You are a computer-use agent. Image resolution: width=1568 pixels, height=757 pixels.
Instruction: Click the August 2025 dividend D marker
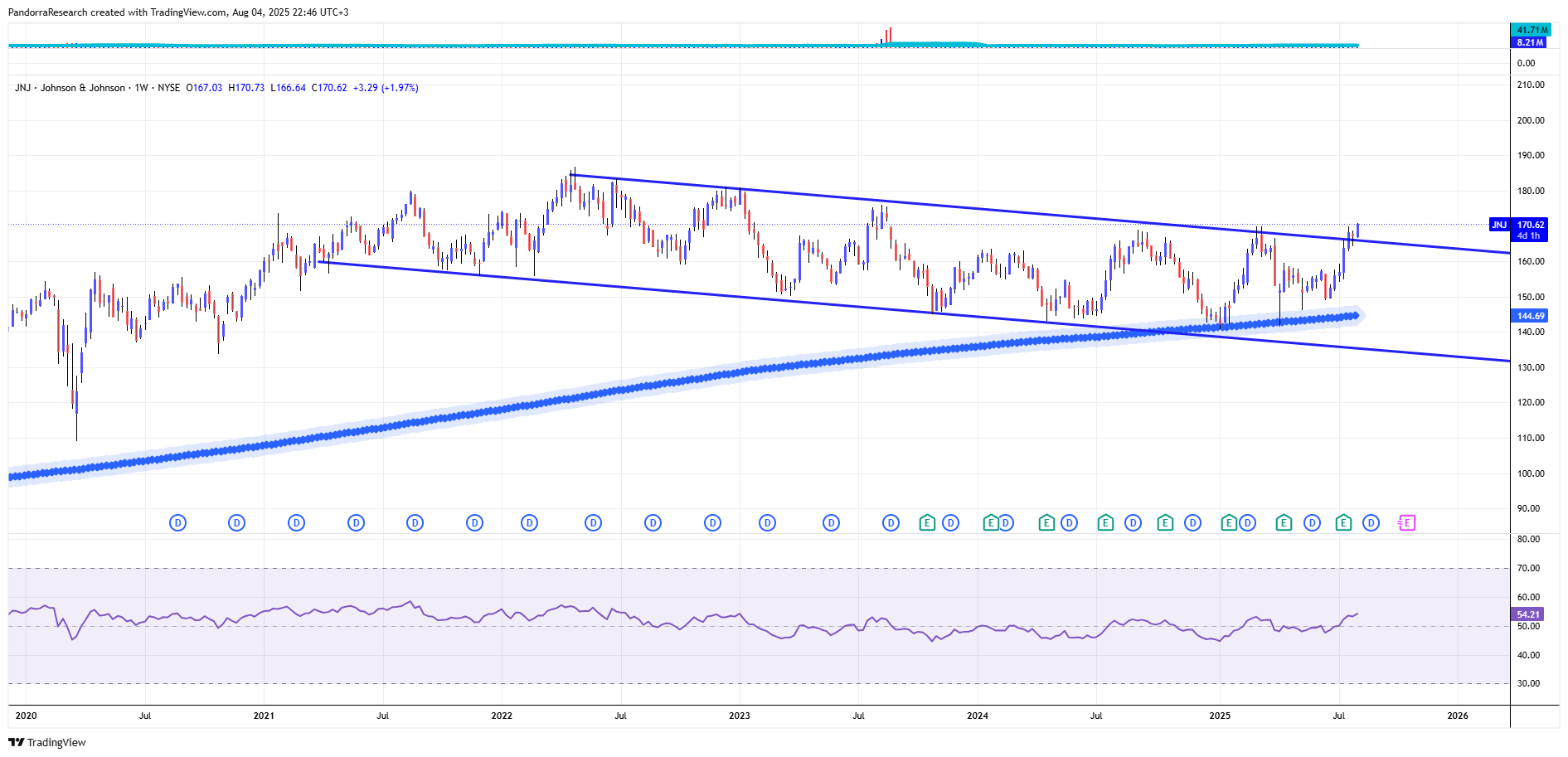[x=1371, y=523]
